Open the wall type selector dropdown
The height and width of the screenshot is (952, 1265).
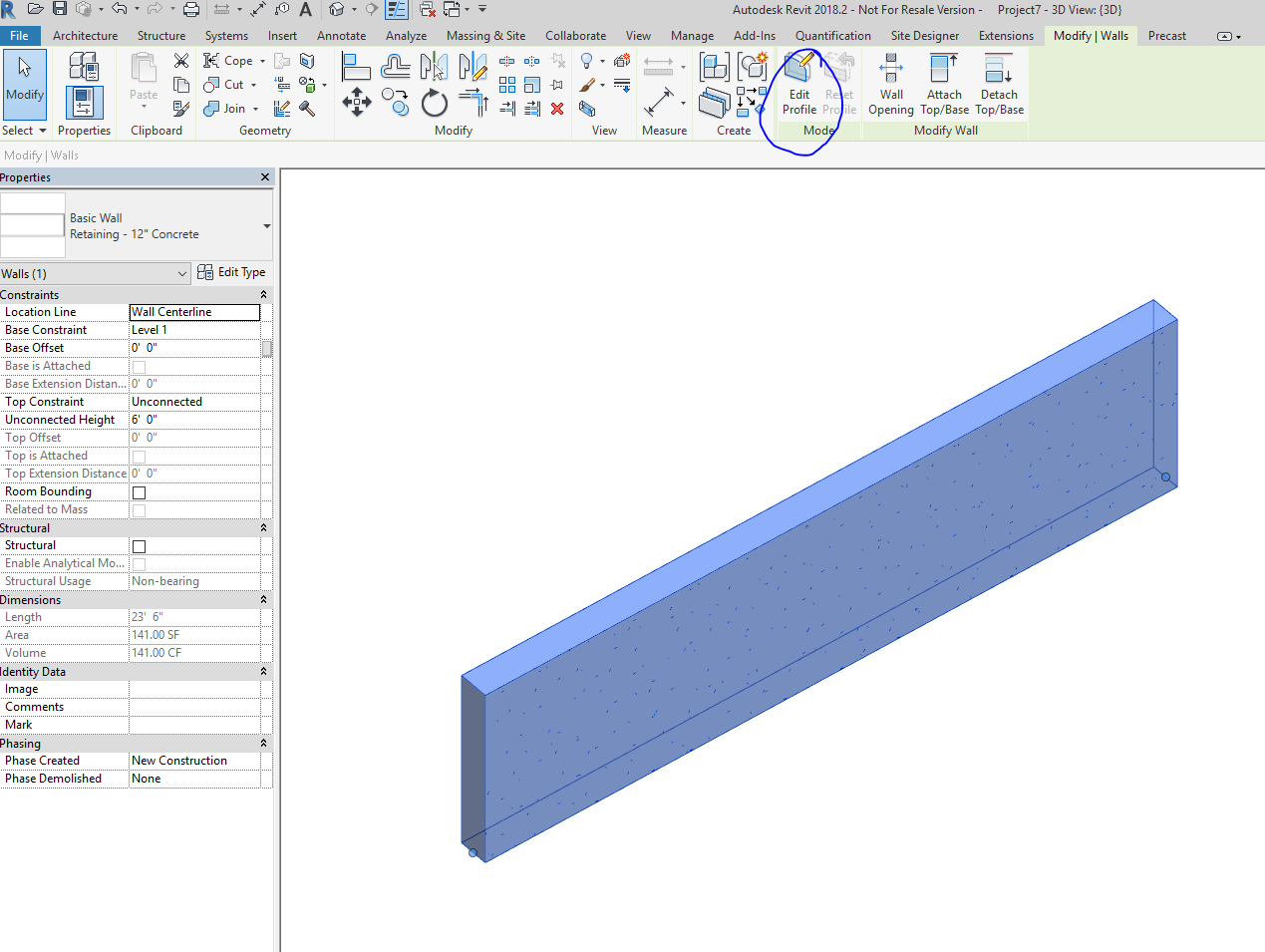click(264, 224)
